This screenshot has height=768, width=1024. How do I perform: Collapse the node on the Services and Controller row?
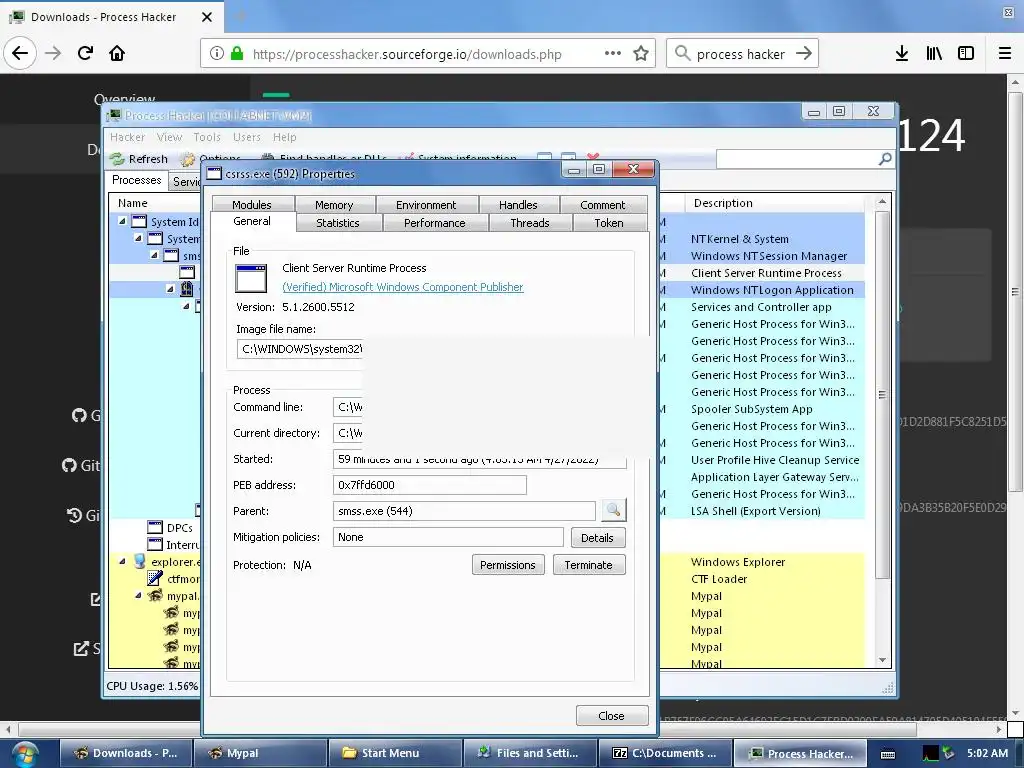click(186, 306)
